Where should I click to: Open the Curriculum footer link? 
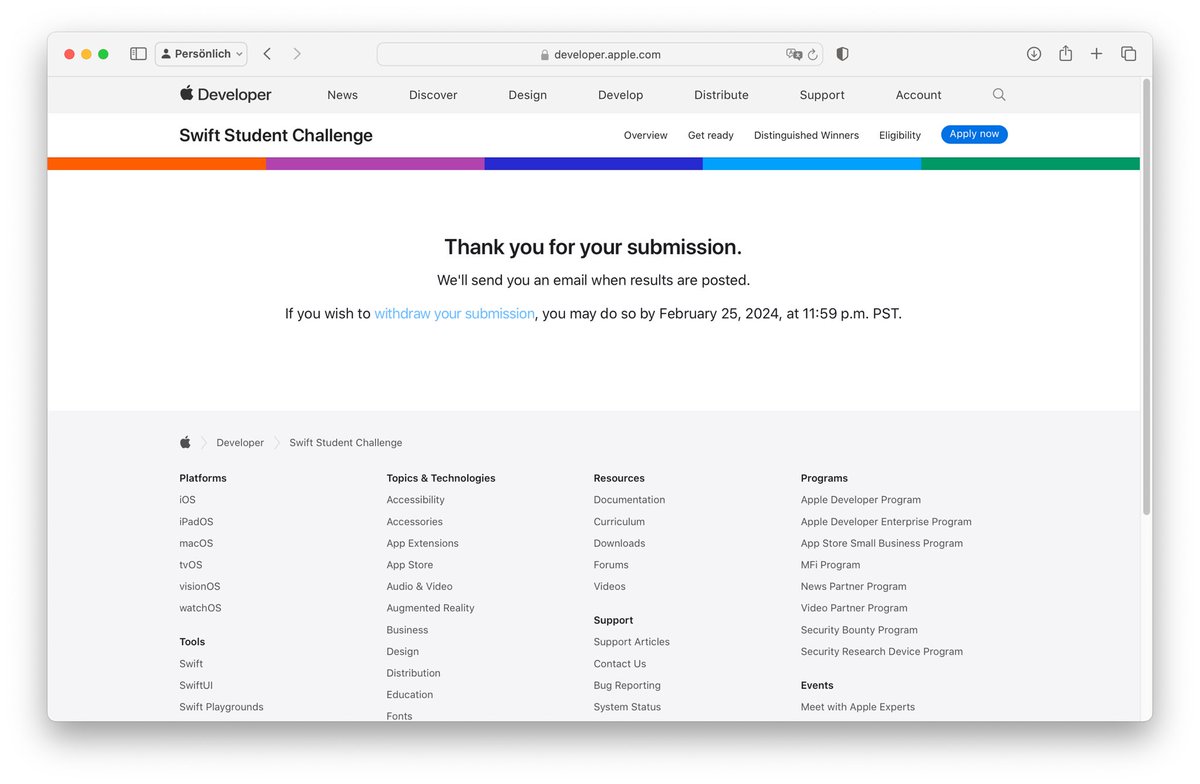click(619, 522)
